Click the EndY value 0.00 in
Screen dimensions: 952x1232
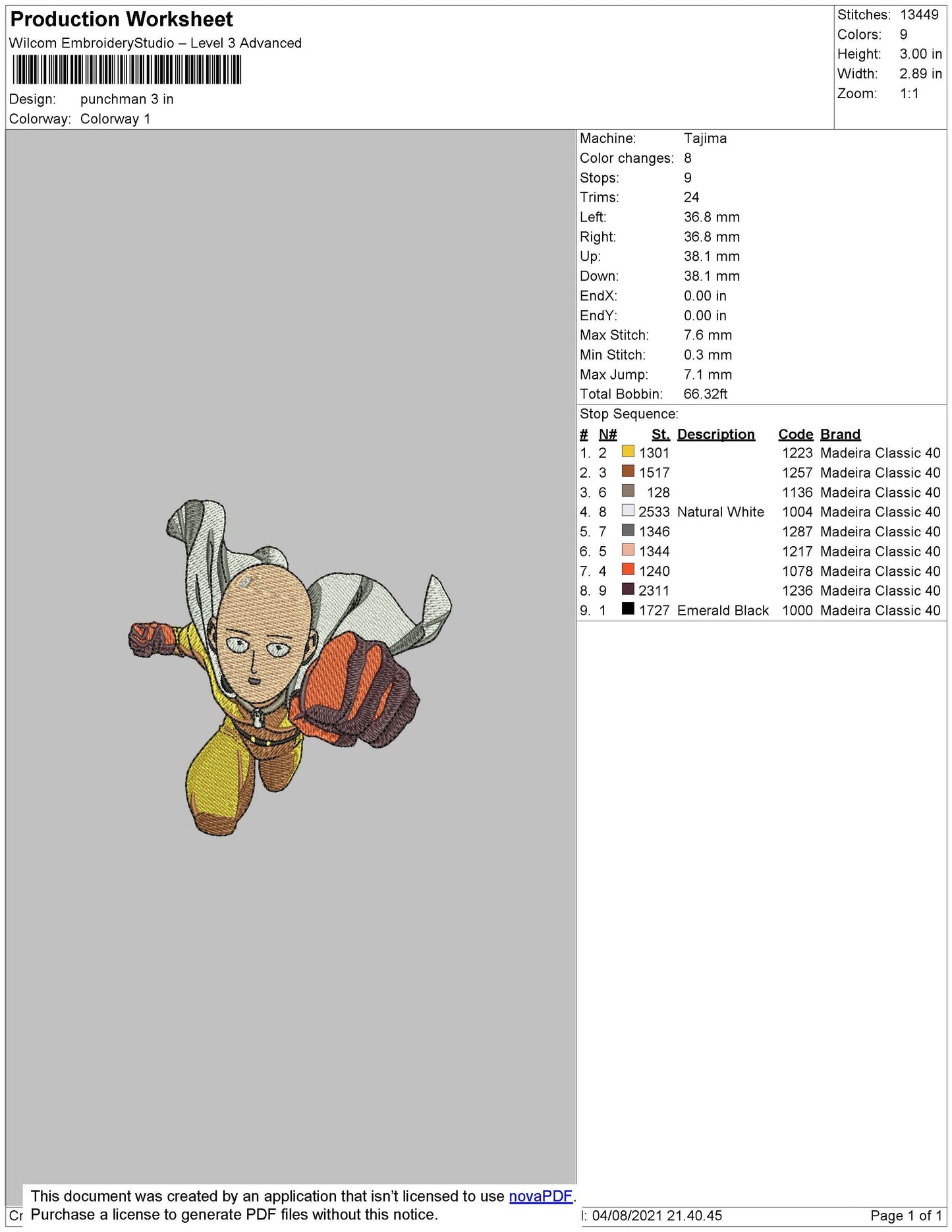(x=705, y=316)
